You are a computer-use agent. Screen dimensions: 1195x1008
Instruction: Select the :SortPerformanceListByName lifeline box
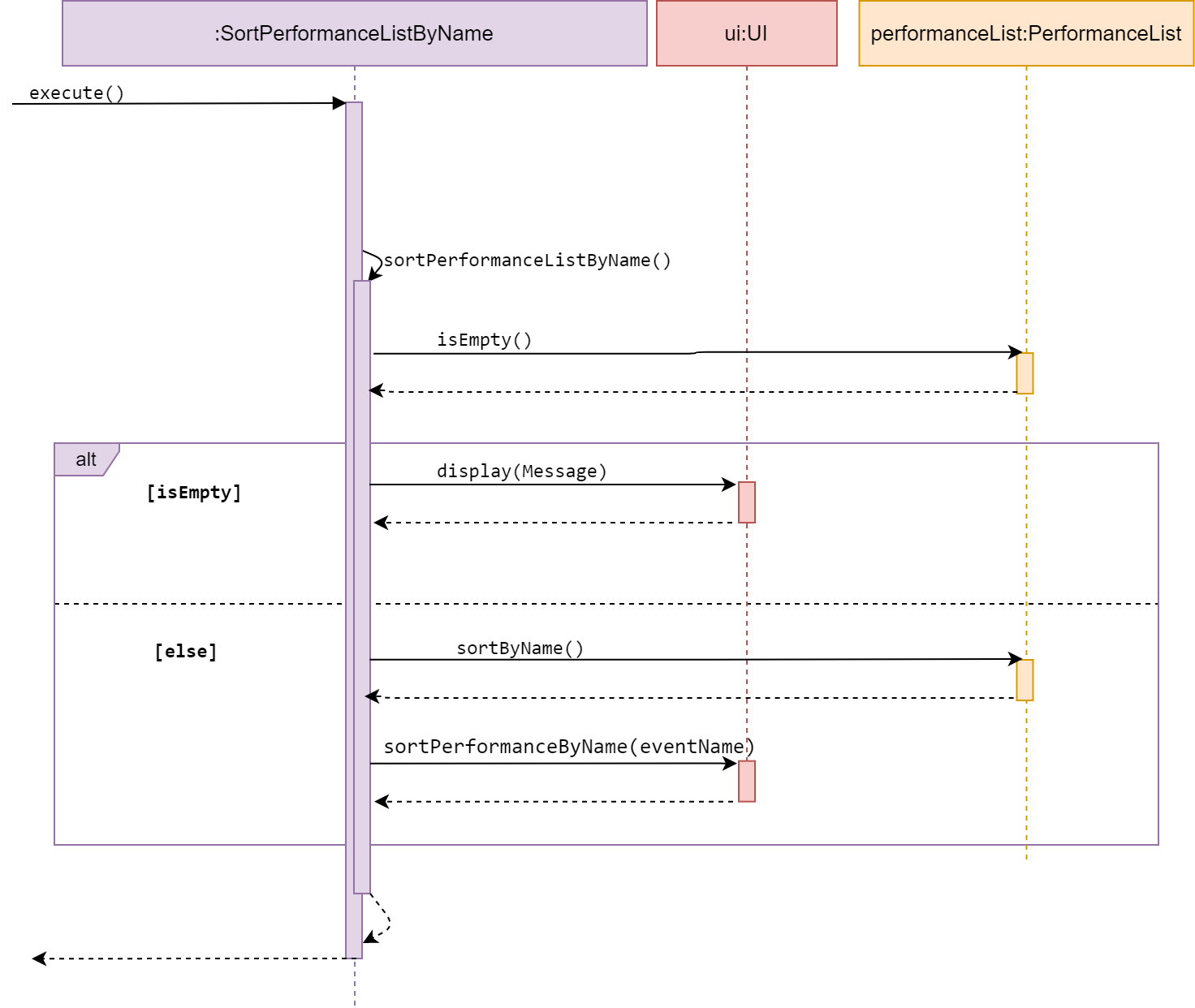[355, 33]
